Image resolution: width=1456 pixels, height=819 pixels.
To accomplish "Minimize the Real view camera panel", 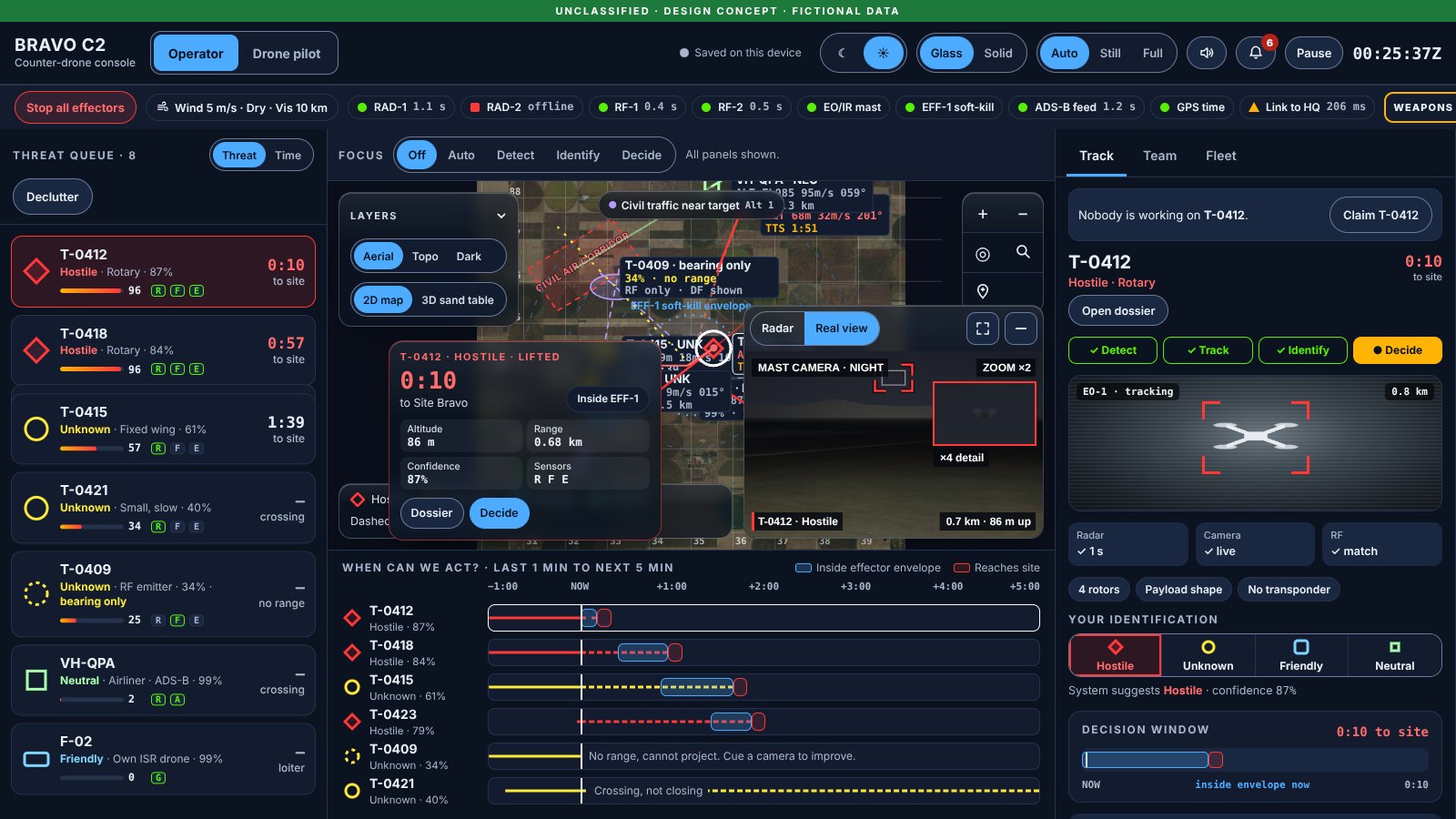I will [x=1021, y=329].
